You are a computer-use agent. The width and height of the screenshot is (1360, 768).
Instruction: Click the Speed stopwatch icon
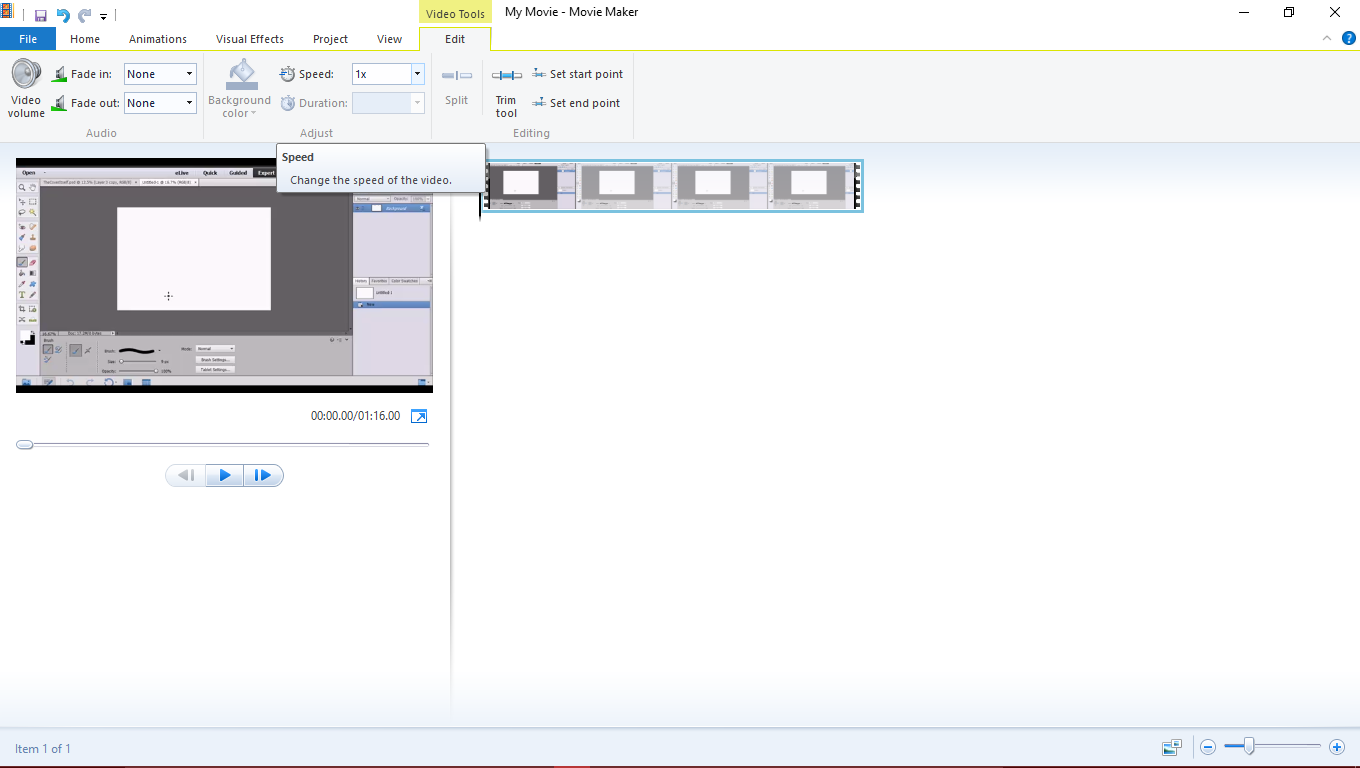[288, 74]
